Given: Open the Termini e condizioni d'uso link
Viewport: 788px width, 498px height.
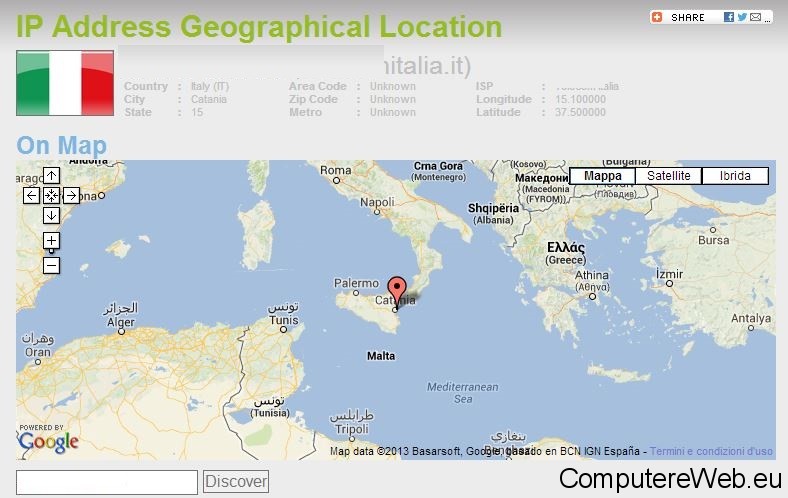Looking at the screenshot, I should pos(711,451).
